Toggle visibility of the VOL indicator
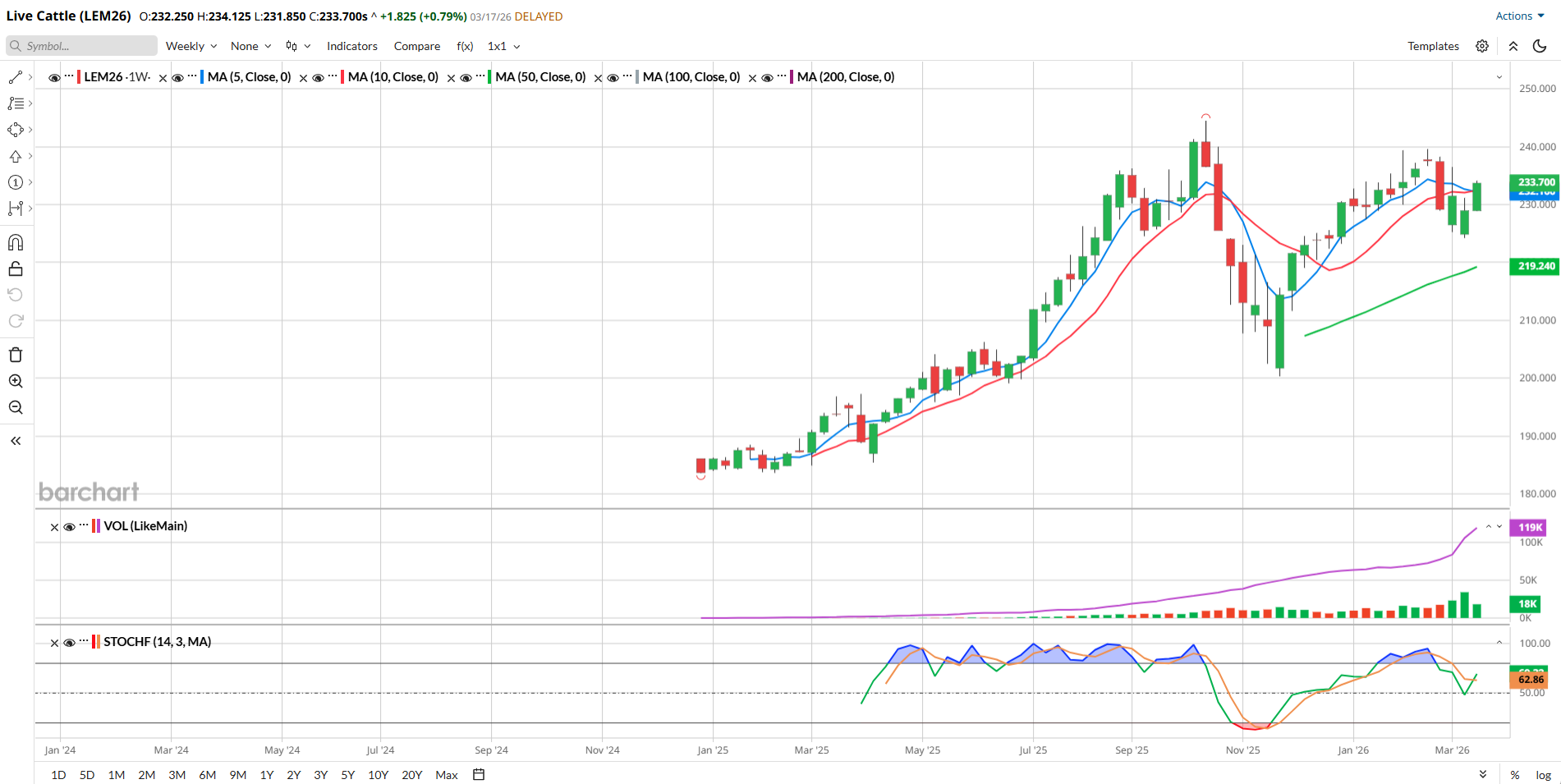Screen dimensions: 1561x784 (x=70, y=527)
